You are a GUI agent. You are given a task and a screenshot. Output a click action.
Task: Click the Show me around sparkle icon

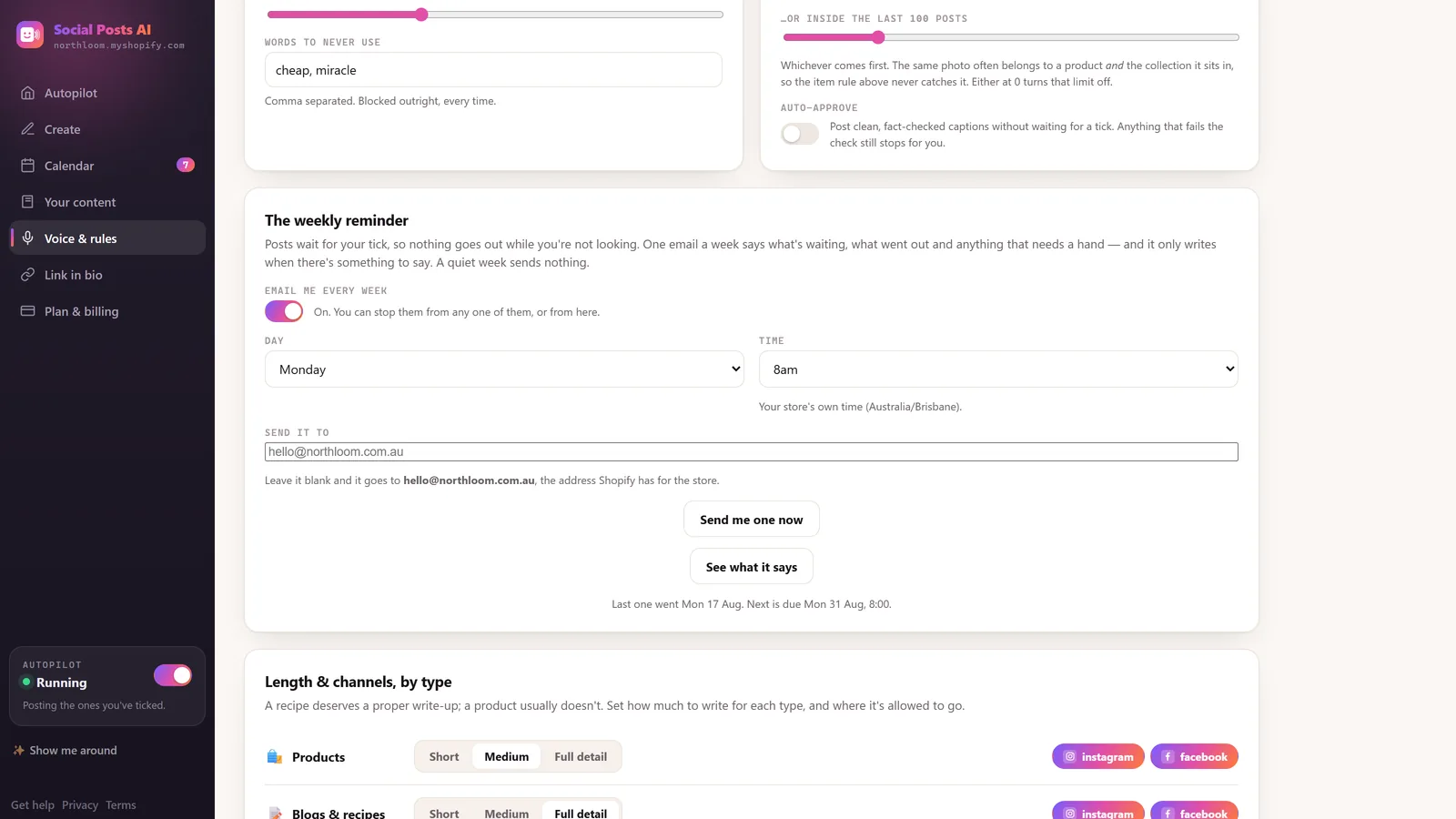[18, 751]
